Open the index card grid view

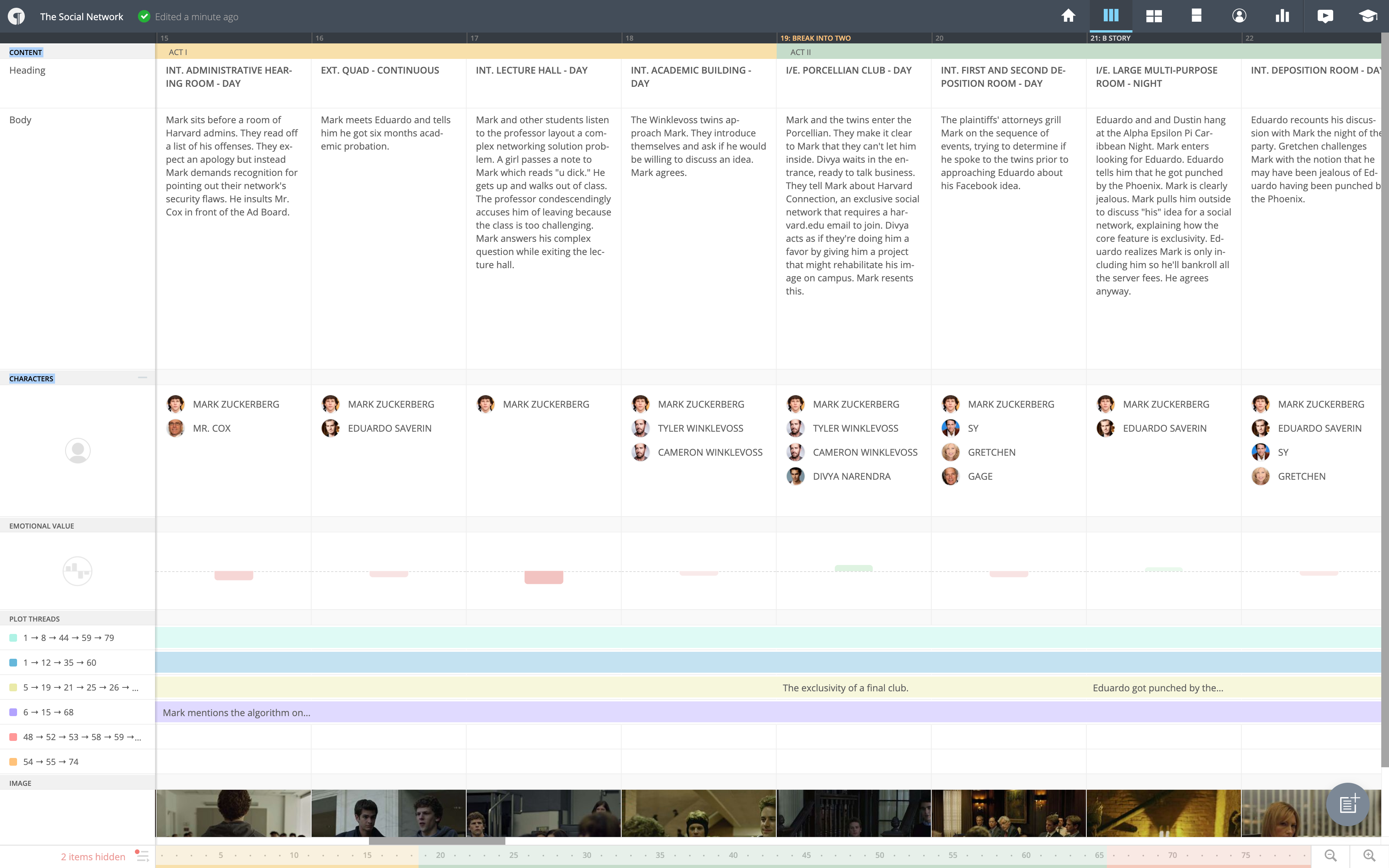[x=1154, y=16]
